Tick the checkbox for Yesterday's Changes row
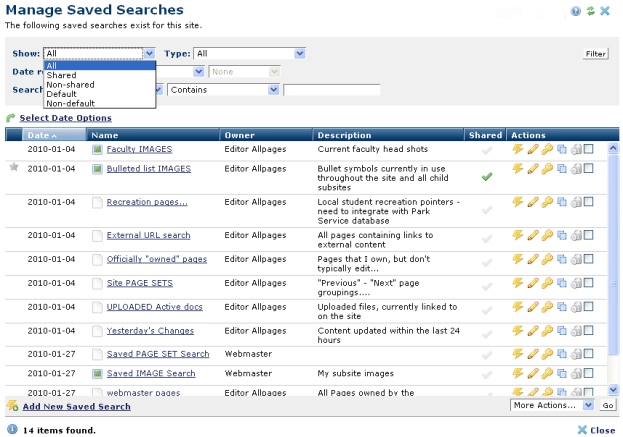The width and height of the screenshot is (623, 437). (x=589, y=330)
